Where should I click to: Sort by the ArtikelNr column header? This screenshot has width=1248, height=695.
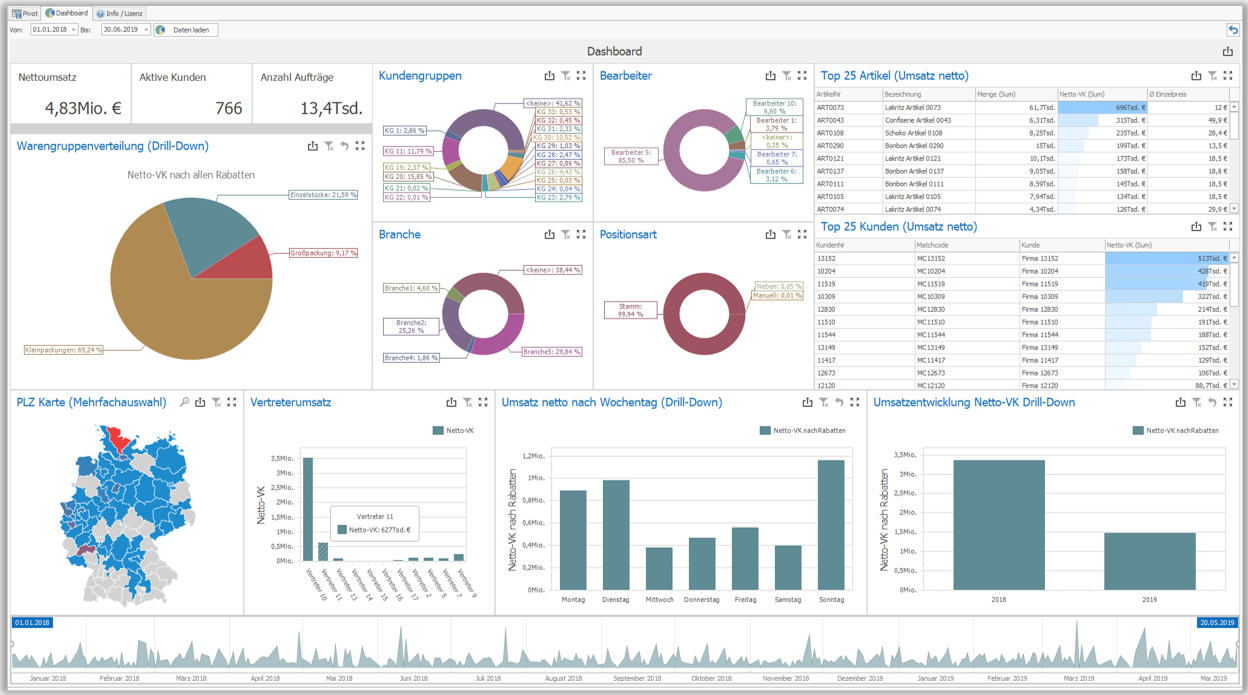848,94
